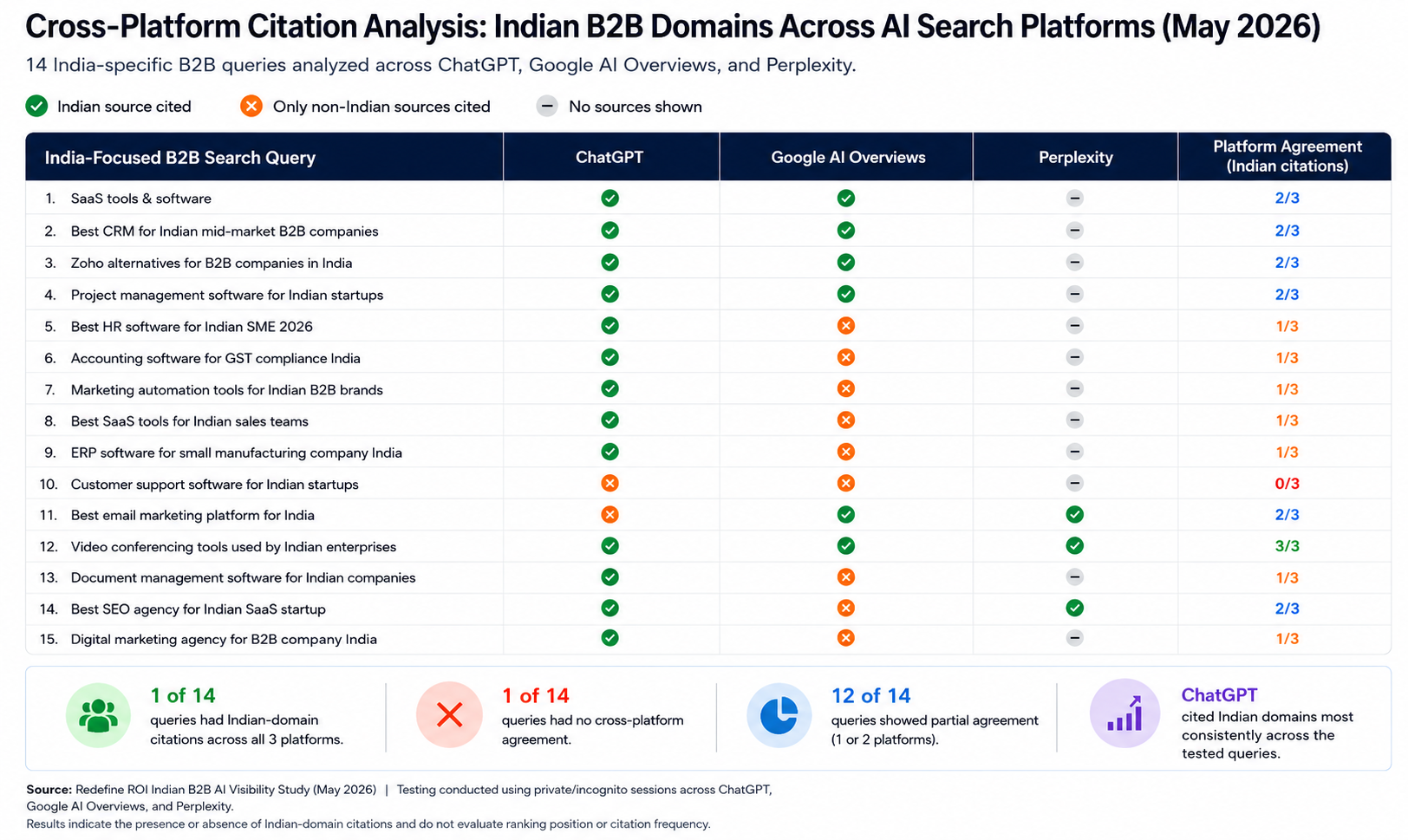This screenshot has height=840, width=1408.
Task: Click the 'Indian source cited' legend label
Action: click(x=124, y=107)
